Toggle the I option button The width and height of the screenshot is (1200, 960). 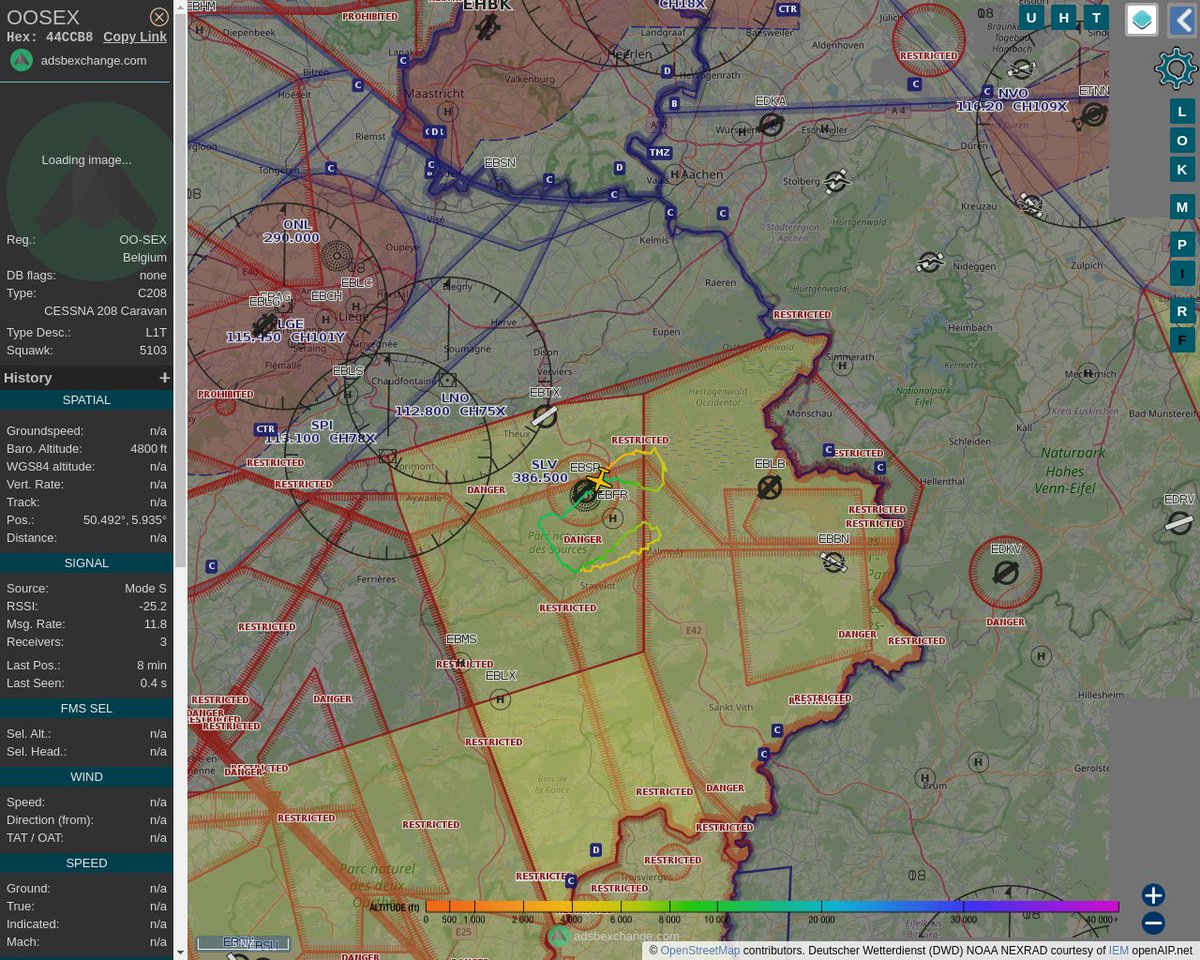coord(1182,273)
